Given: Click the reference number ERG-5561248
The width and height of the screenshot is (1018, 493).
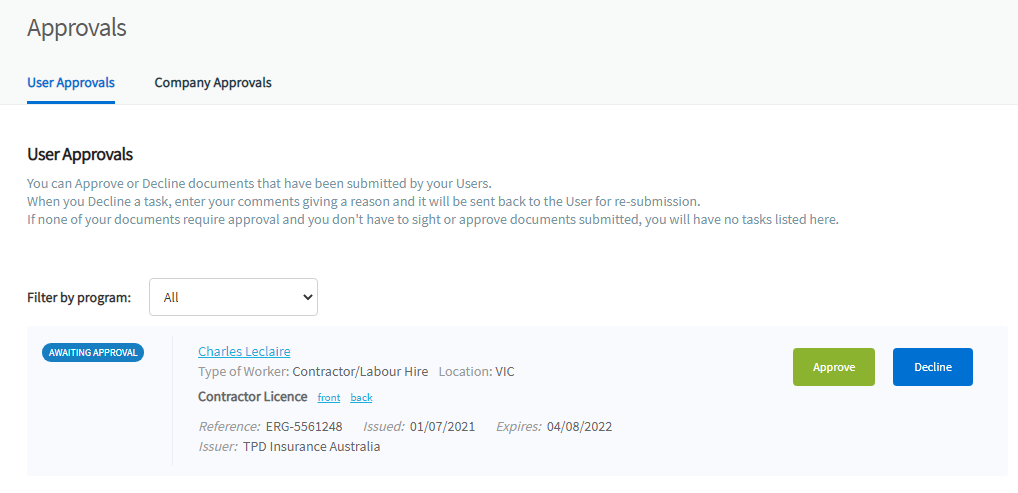Looking at the screenshot, I should 304,427.
